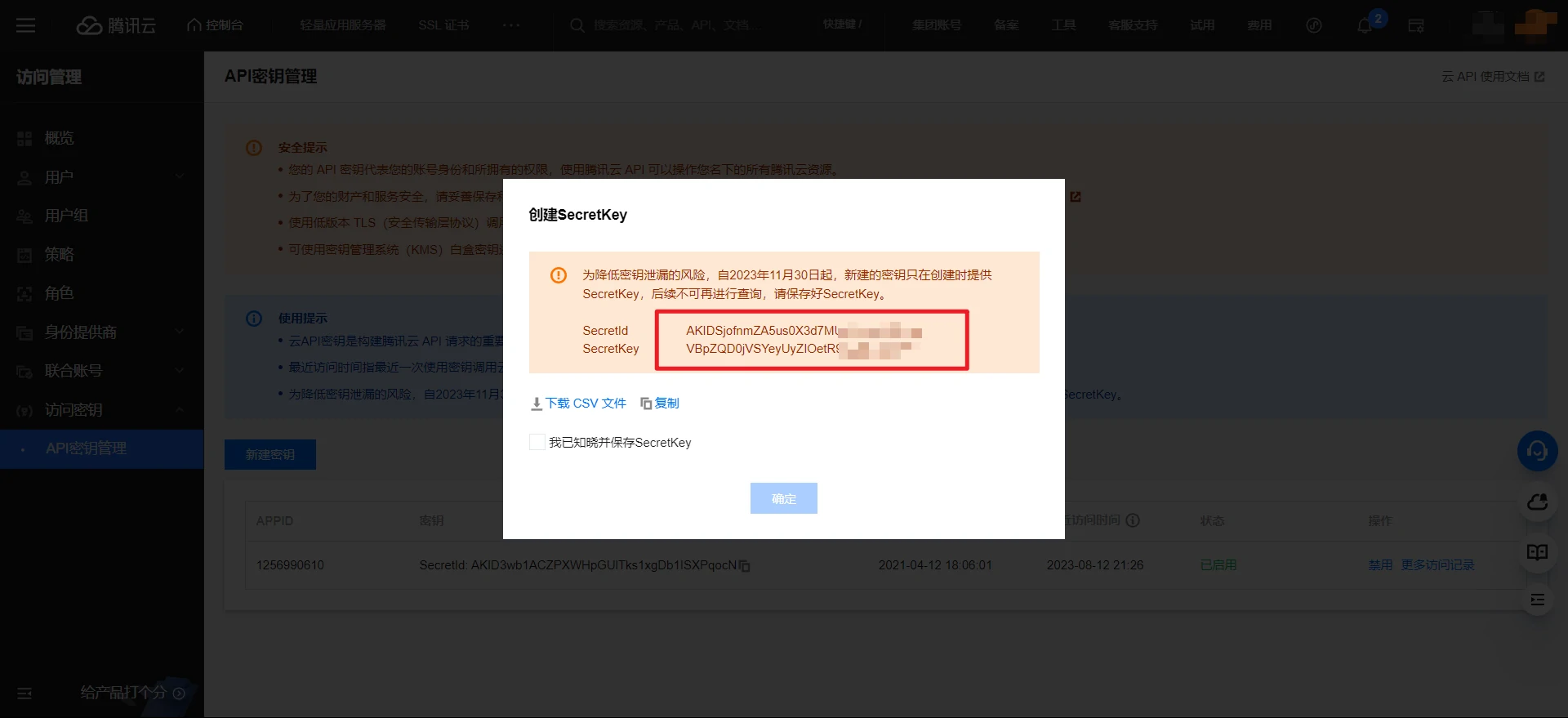1568x718 pixels.
Task: Expand the 身份提供商 sidebar section
Action: tap(102, 332)
